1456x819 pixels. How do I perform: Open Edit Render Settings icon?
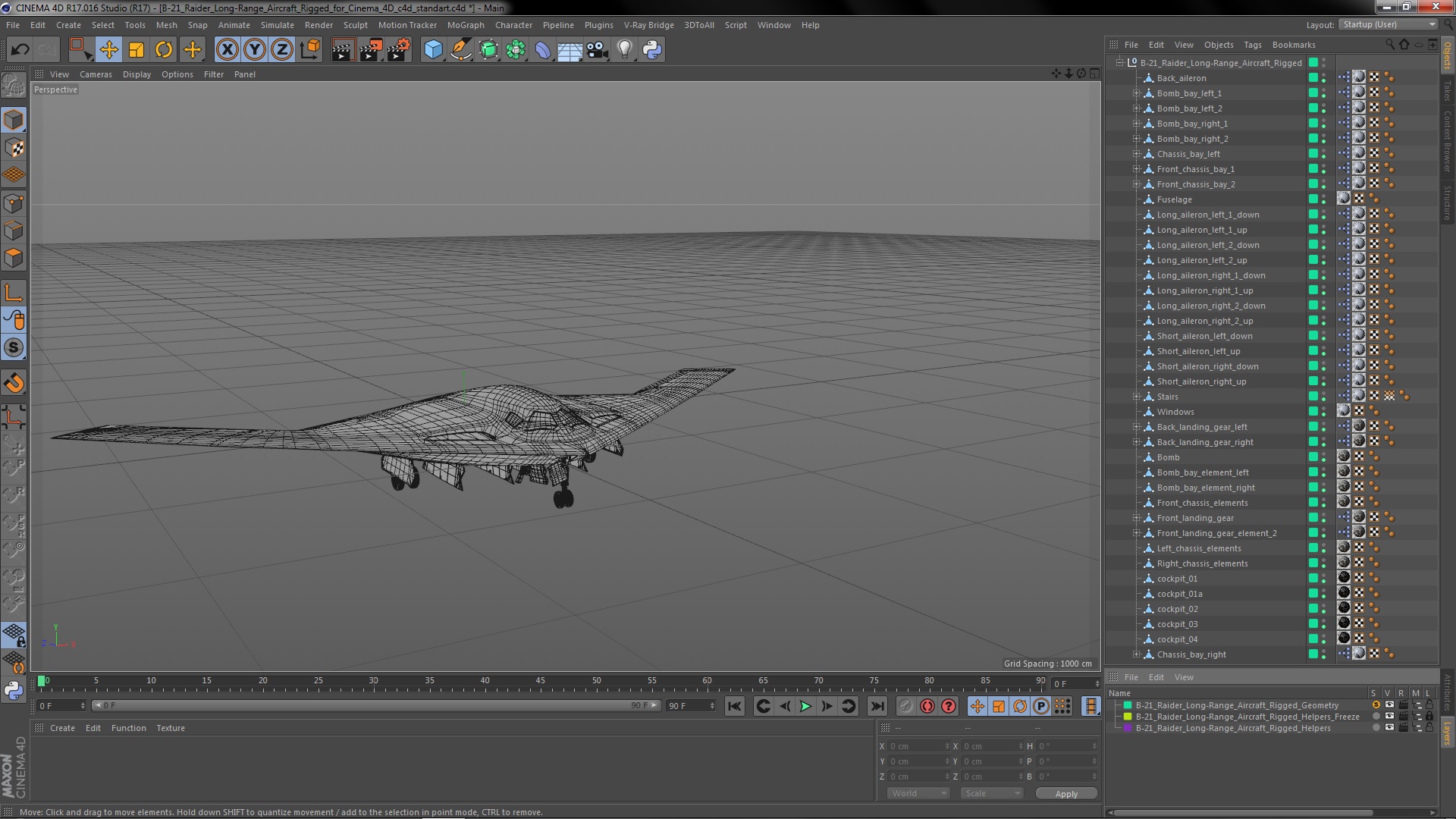[x=399, y=50]
